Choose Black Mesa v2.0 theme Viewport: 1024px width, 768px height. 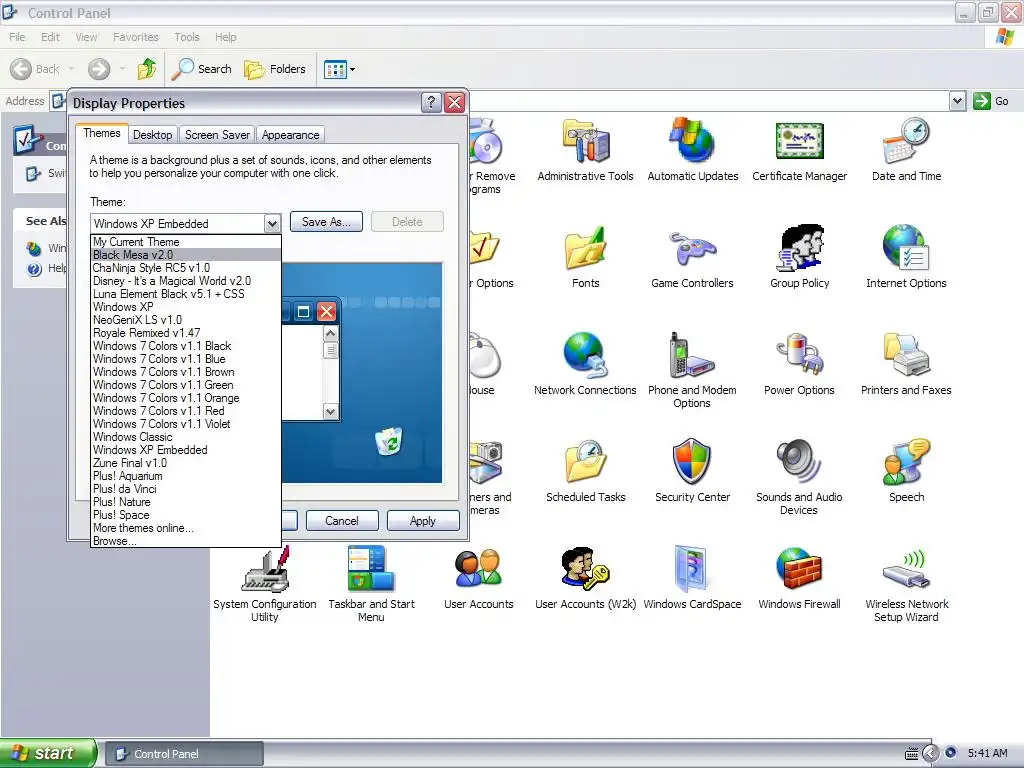pos(186,255)
